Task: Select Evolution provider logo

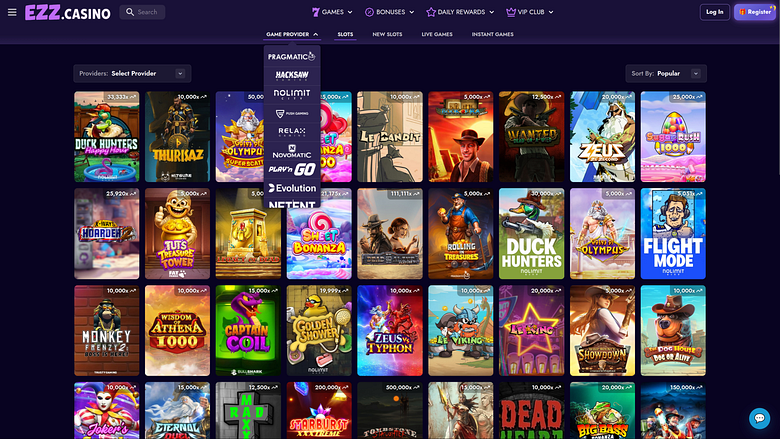Action: 292,188
